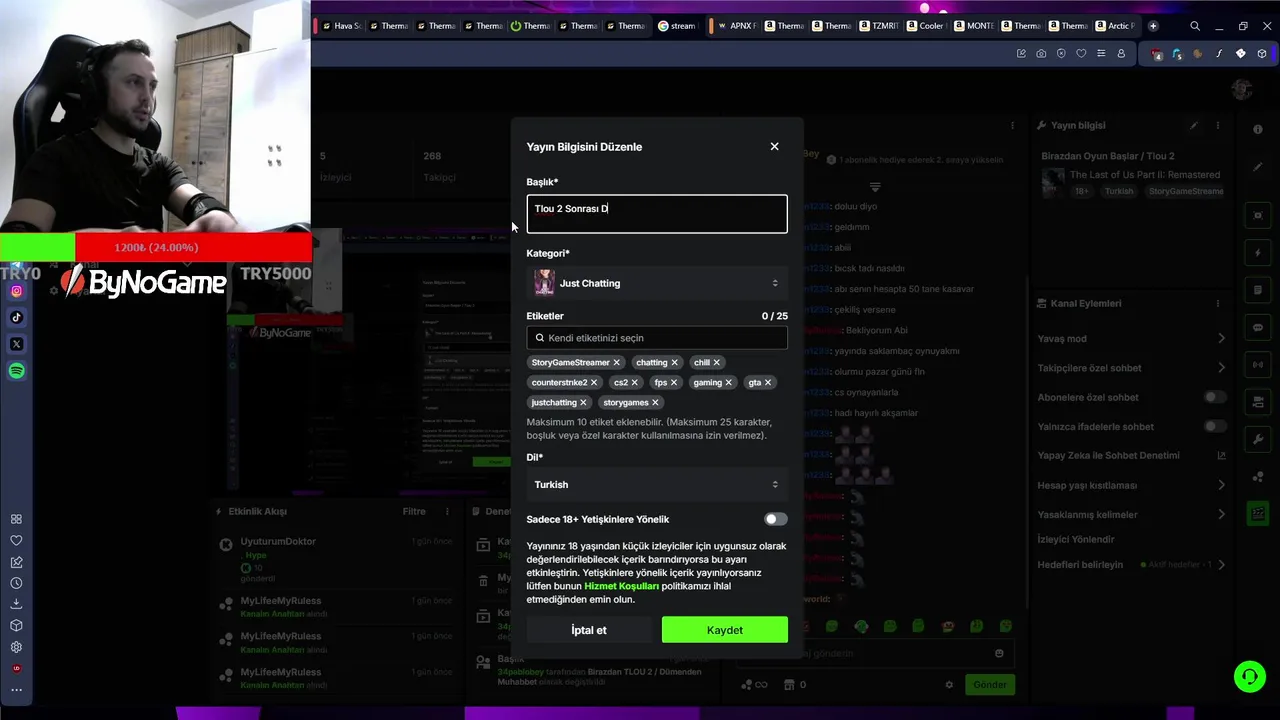Expand Hedefleri belirleyin option
Image resolution: width=1280 pixels, height=720 pixels.
[x=1221, y=564]
